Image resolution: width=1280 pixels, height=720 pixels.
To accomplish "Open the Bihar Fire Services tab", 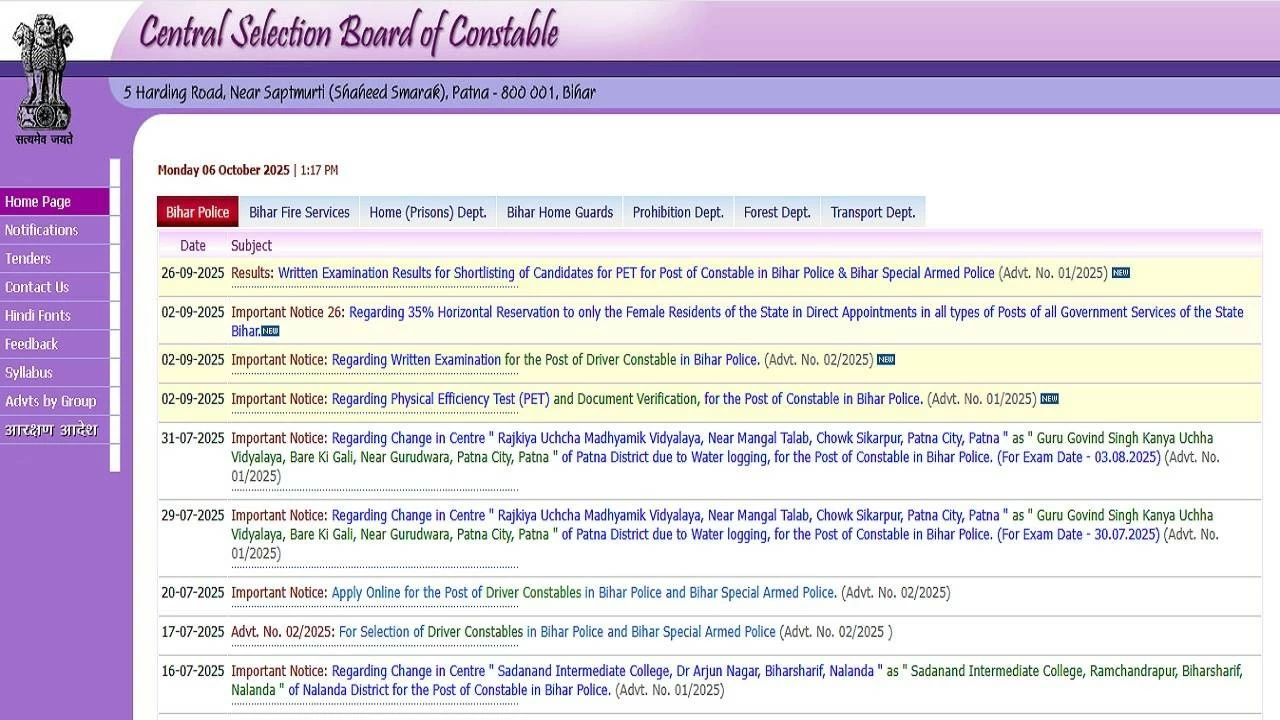I will 299,212.
